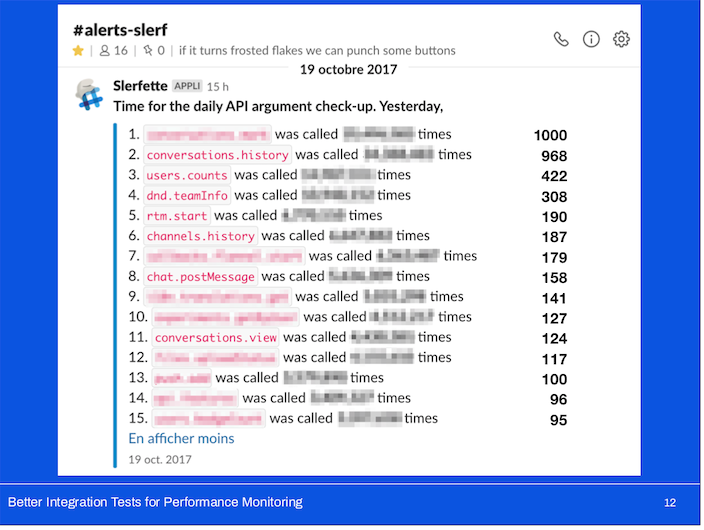Open the 15 h message timestamp

[217, 87]
